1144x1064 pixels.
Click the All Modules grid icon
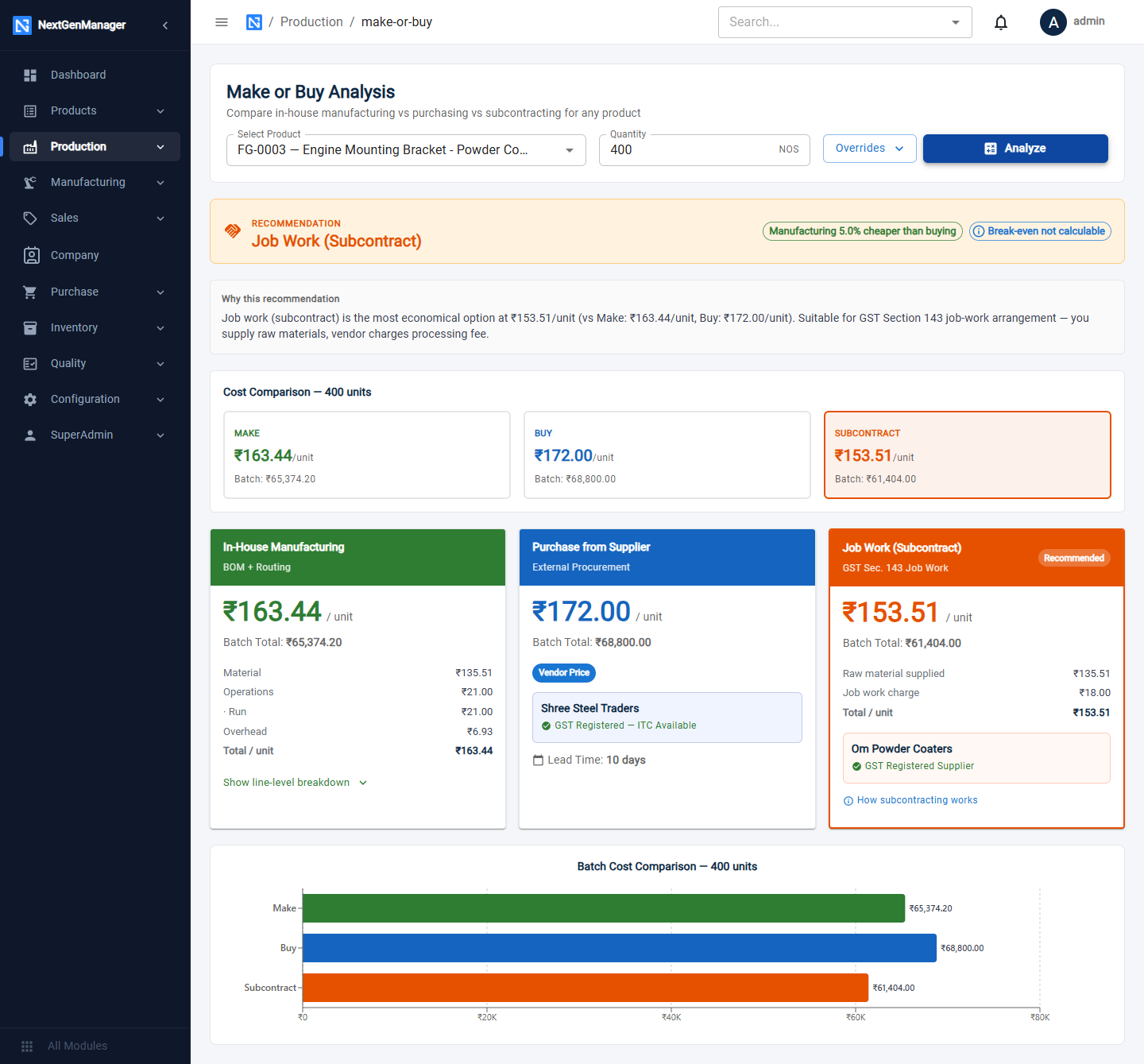(27, 1047)
